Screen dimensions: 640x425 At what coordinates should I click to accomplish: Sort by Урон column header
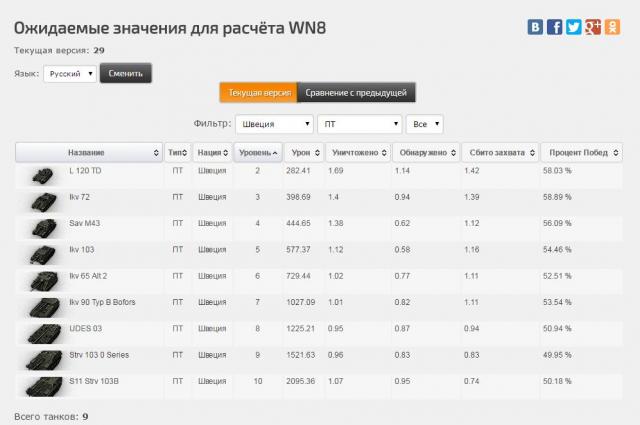point(302,153)
